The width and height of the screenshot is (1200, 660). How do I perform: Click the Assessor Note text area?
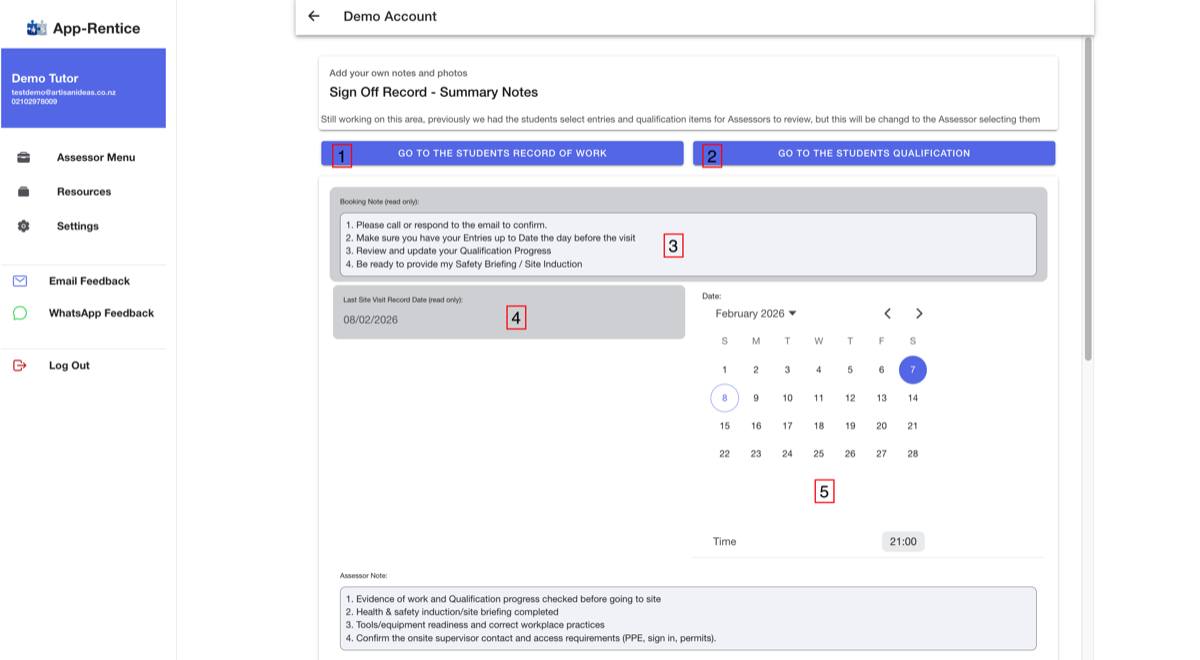point(688,619)
